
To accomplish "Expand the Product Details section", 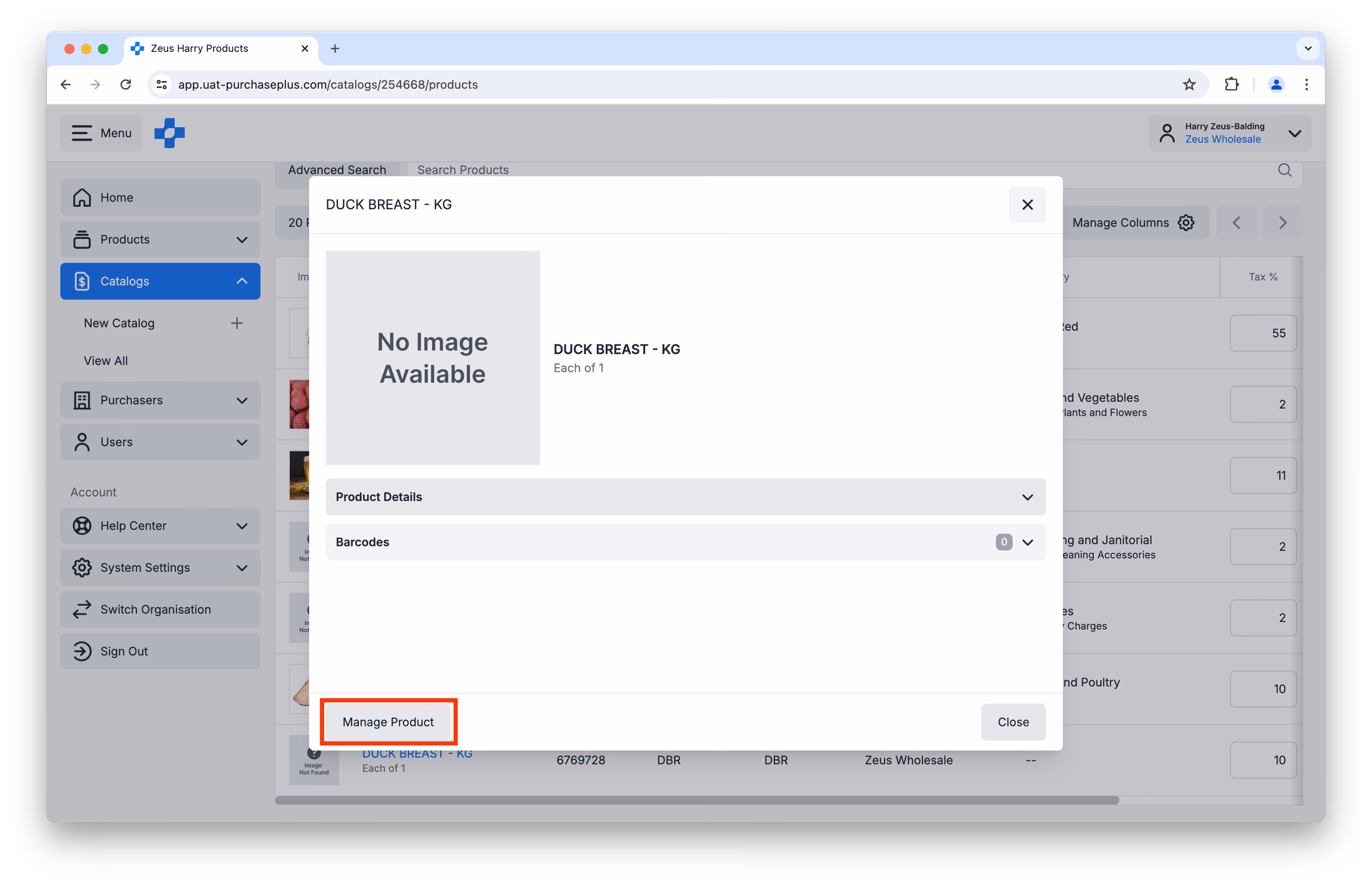I will (685, 496).
